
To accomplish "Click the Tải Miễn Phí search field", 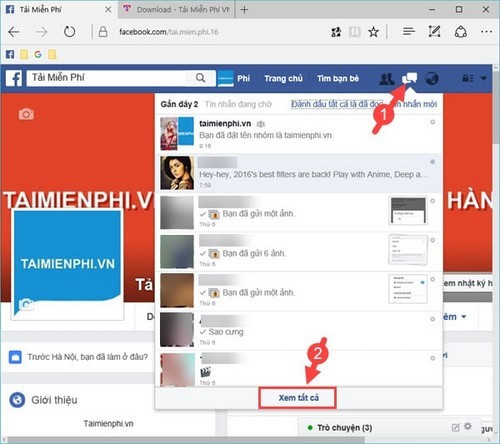I will [110, 78].
